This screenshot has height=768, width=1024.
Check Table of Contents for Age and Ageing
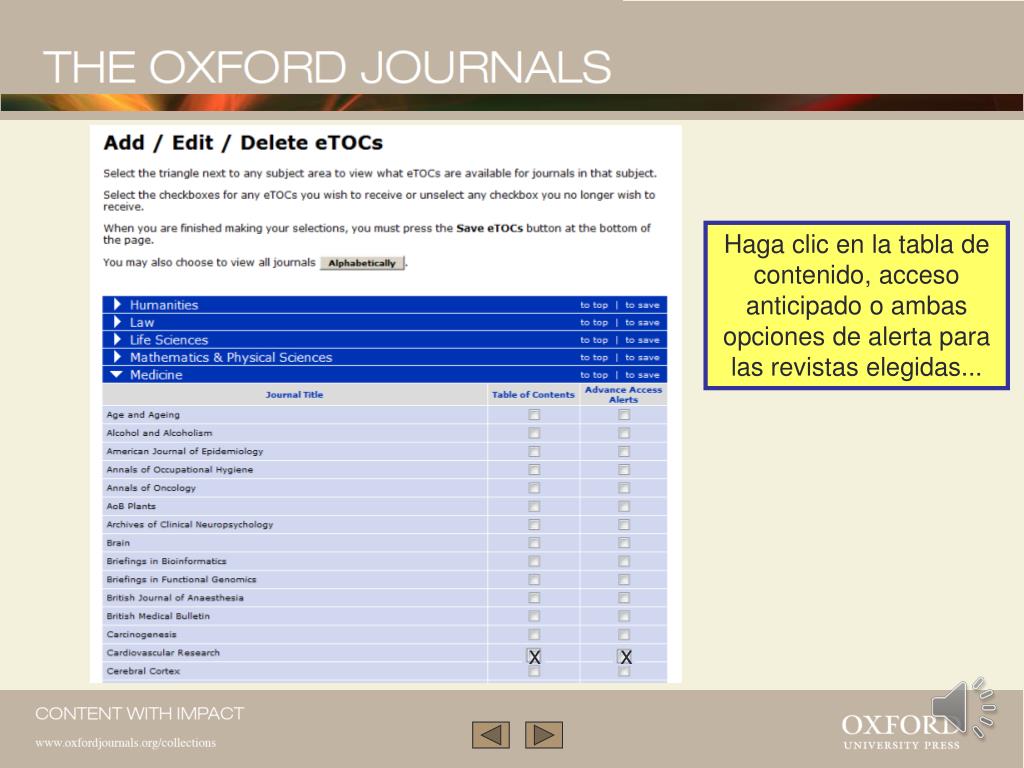[x=534, y=415]
